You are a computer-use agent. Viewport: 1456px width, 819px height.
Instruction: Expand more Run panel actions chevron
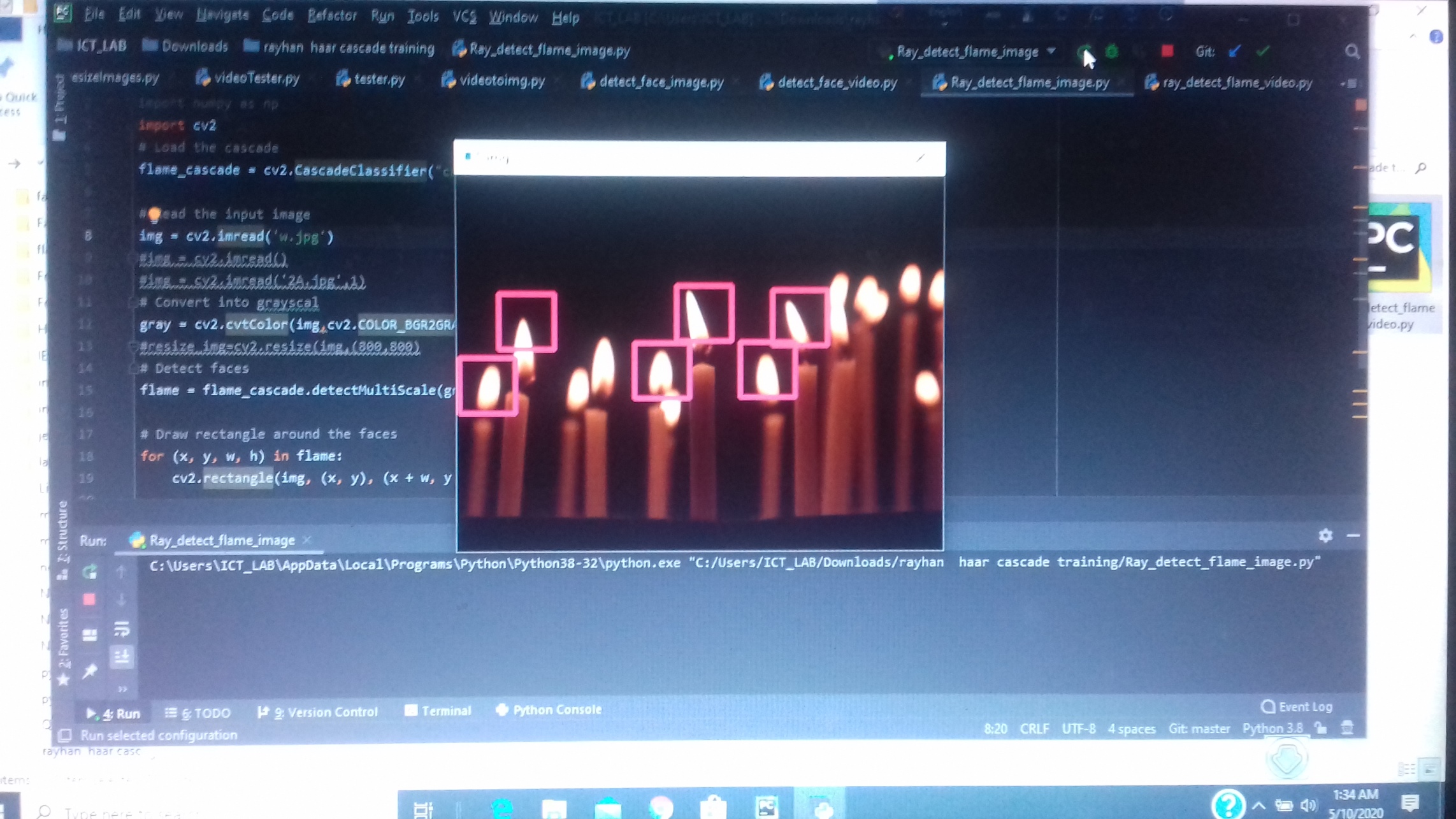click(122, 689)
